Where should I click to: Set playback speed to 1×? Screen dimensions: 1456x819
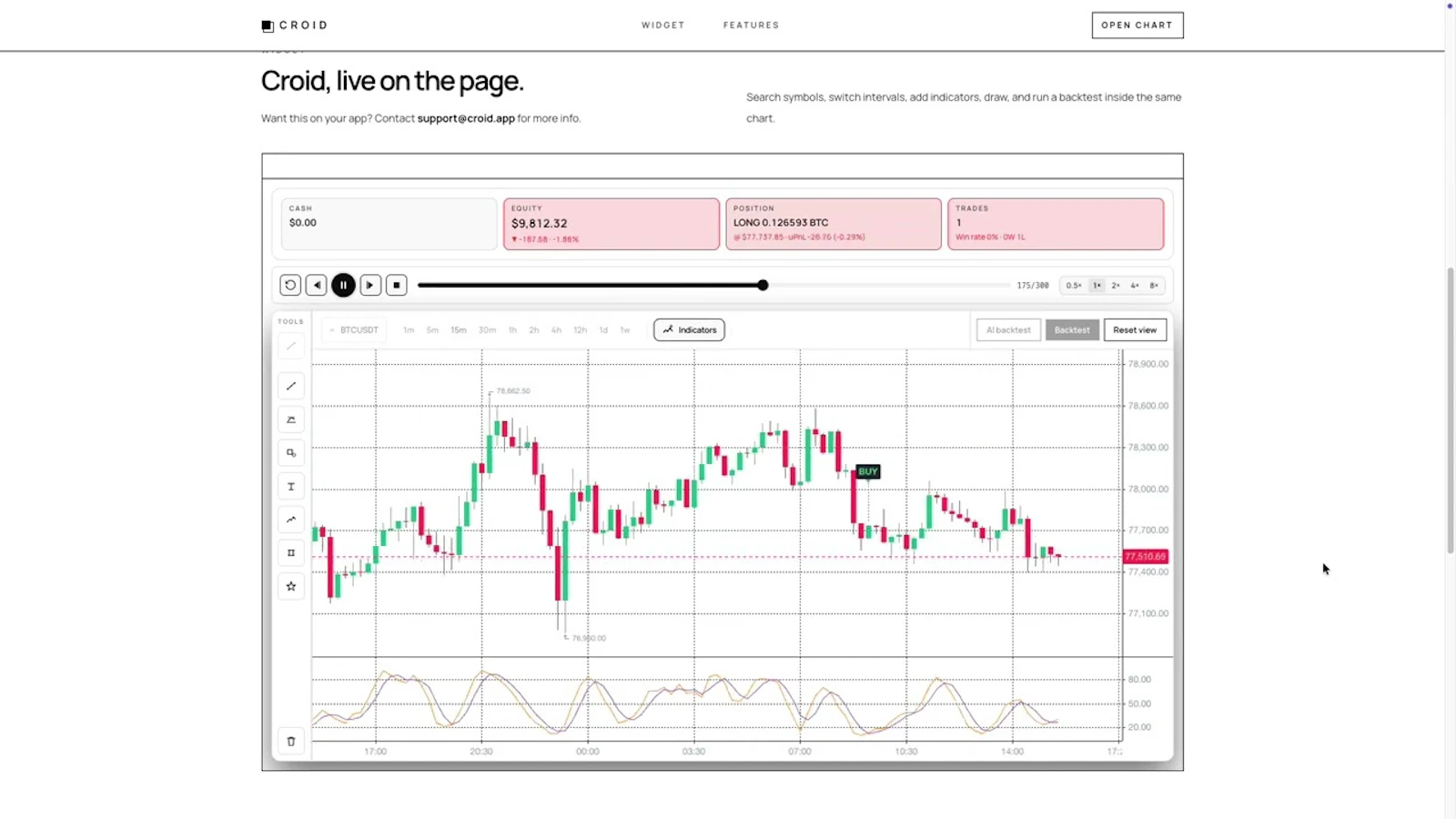click(x=1097, y=286)
